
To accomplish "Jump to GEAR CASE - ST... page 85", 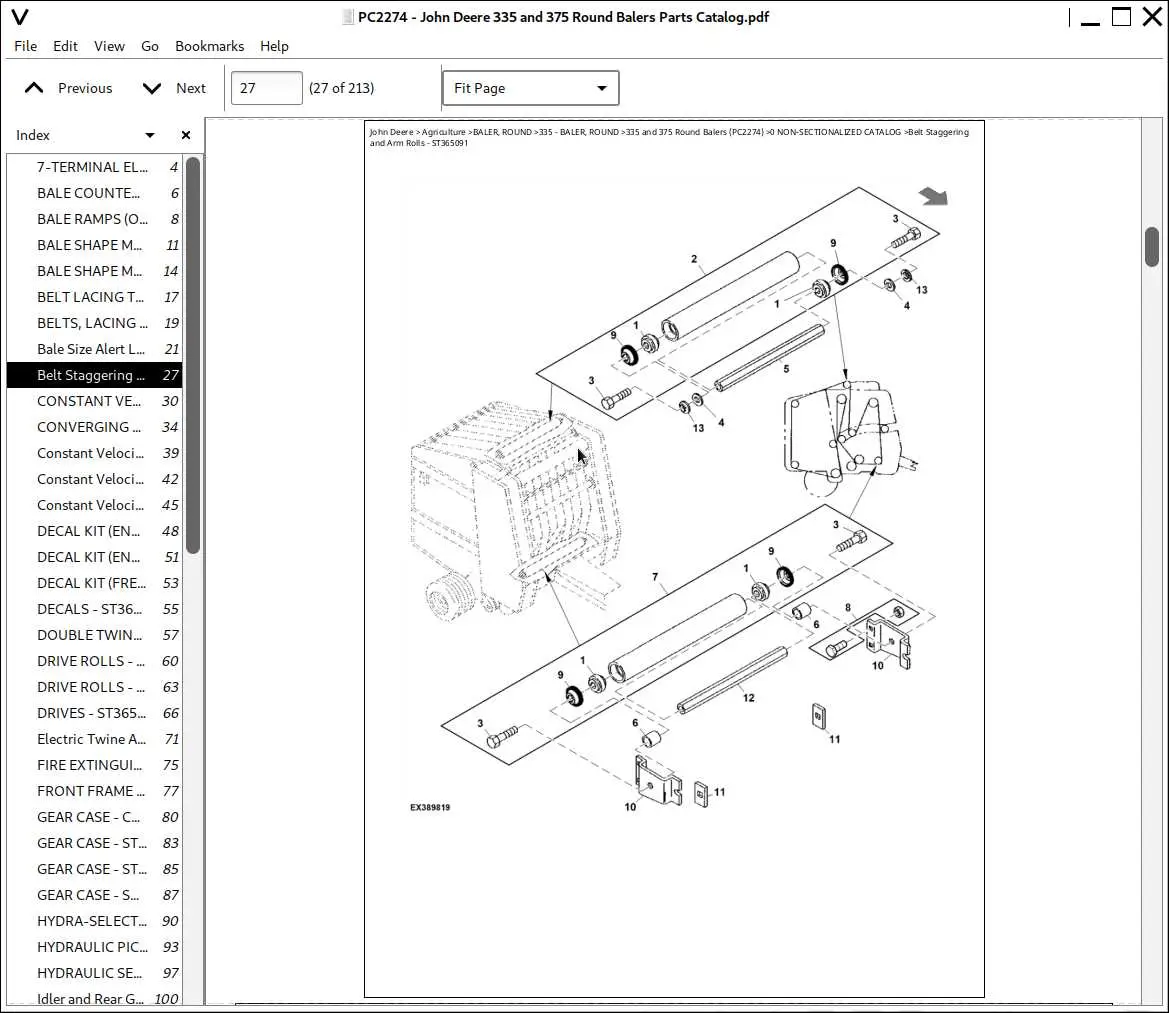I will [x=95, y=869].
